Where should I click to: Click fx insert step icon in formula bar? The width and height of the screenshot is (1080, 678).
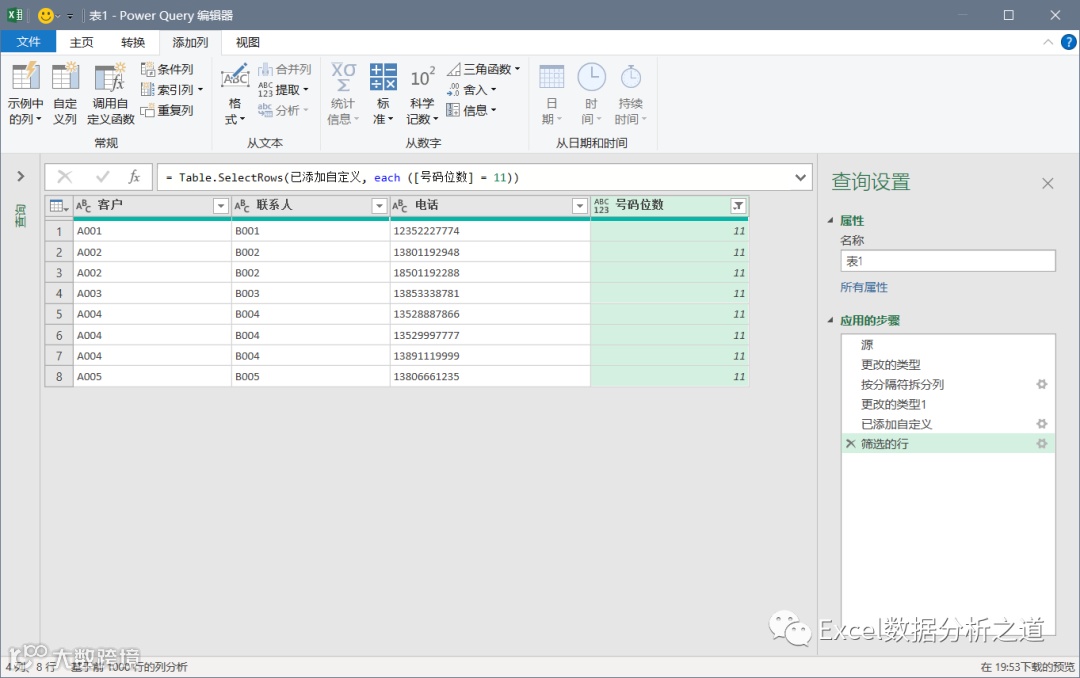(x=134, y=177)
